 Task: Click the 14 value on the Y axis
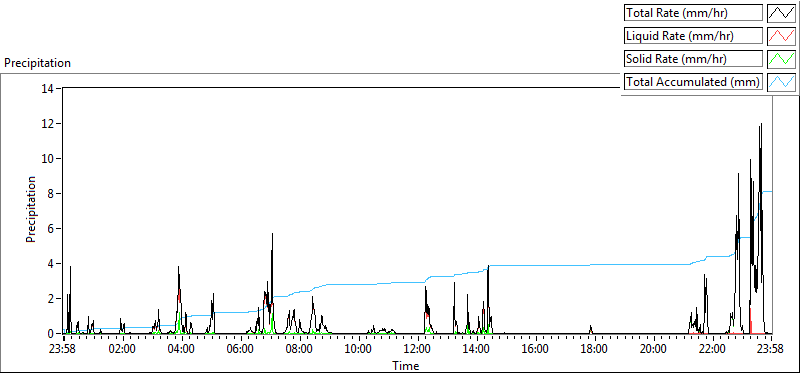pyautogui.click(x=49, y=88)
